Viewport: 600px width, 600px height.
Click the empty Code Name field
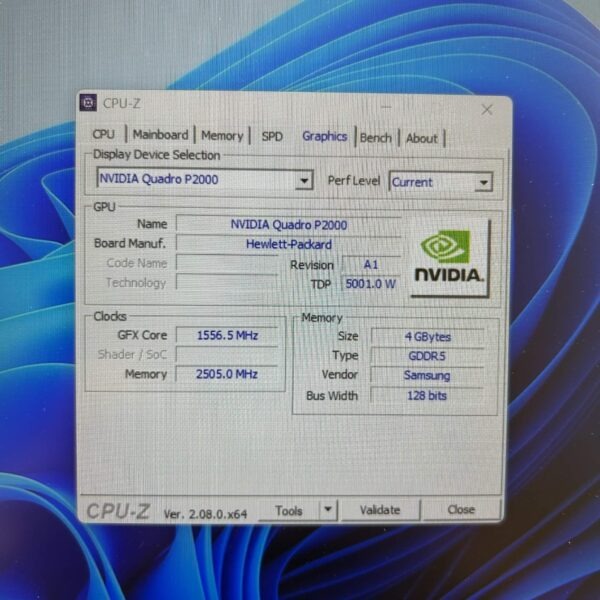[x=227, y=263]
